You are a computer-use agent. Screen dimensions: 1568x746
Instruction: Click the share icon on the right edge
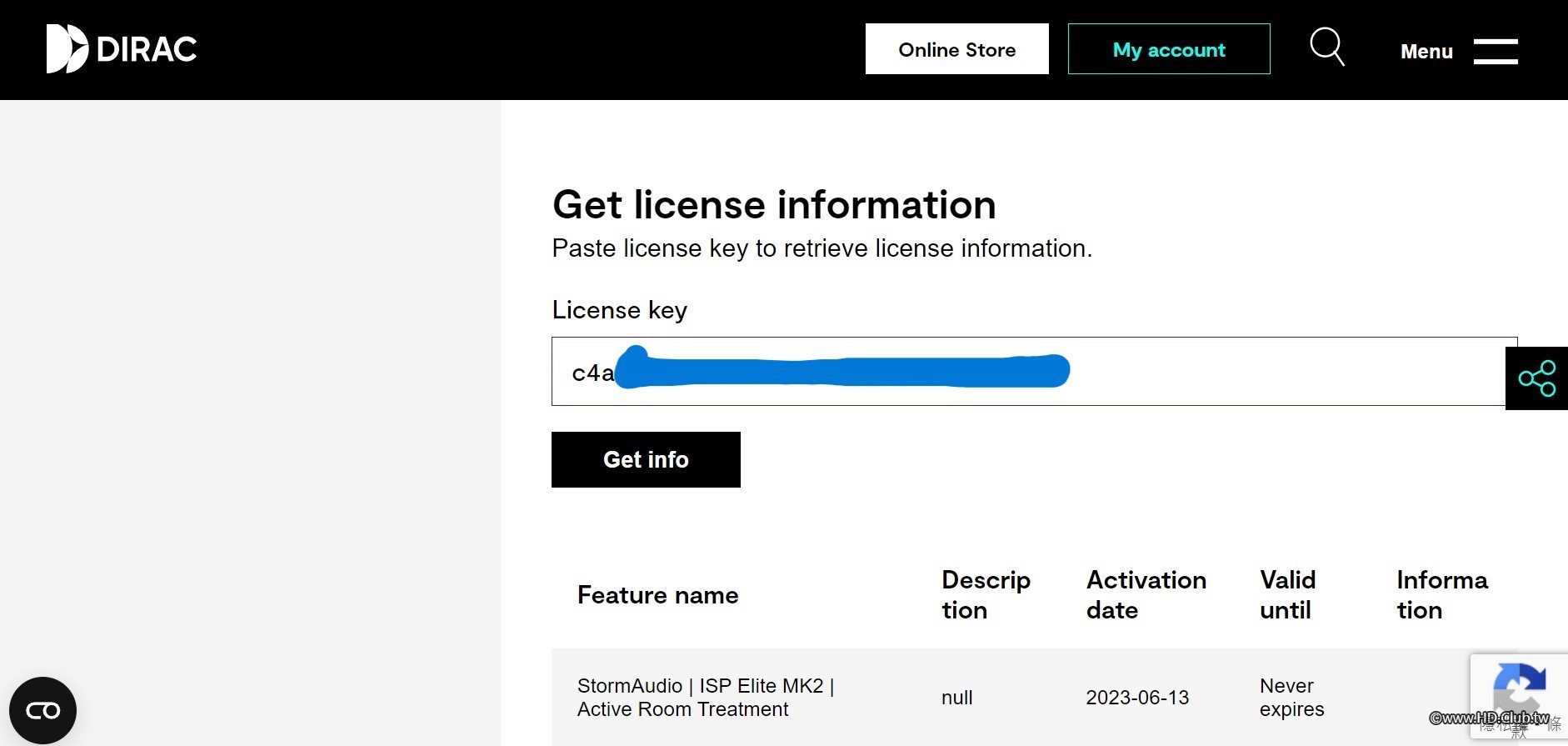click(x=1536, y=378)
